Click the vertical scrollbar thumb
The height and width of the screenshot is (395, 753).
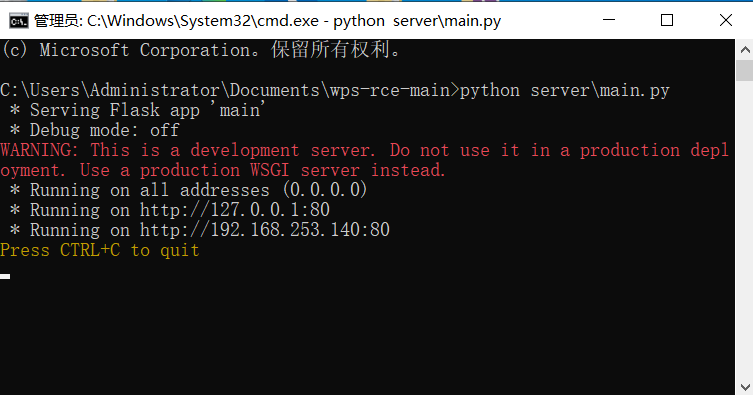[x=744, y=71]
